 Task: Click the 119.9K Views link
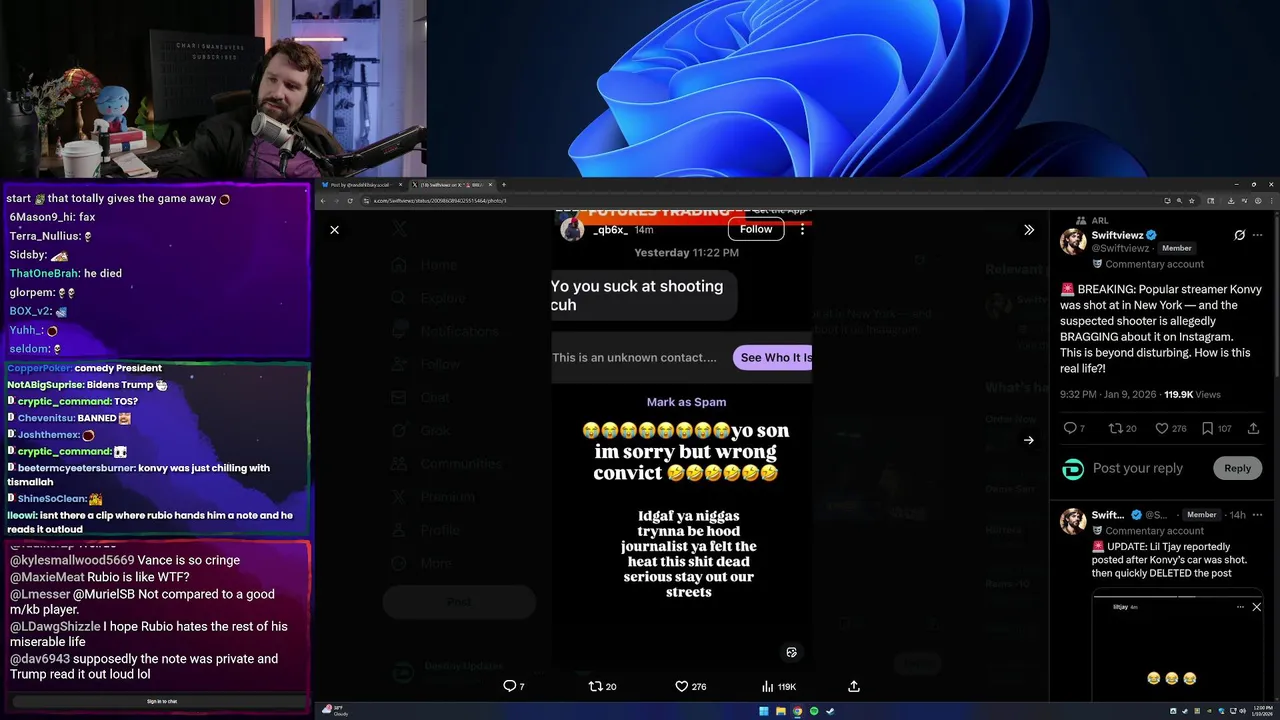click(1192, 395)
